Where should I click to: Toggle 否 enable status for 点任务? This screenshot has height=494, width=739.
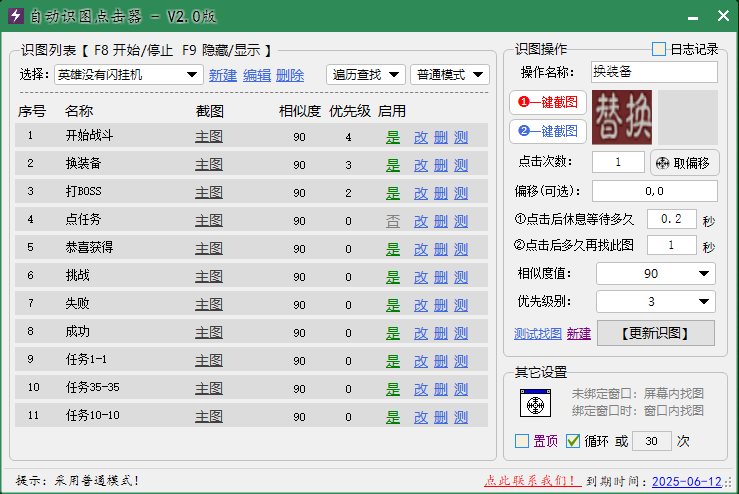click(392, 220)
